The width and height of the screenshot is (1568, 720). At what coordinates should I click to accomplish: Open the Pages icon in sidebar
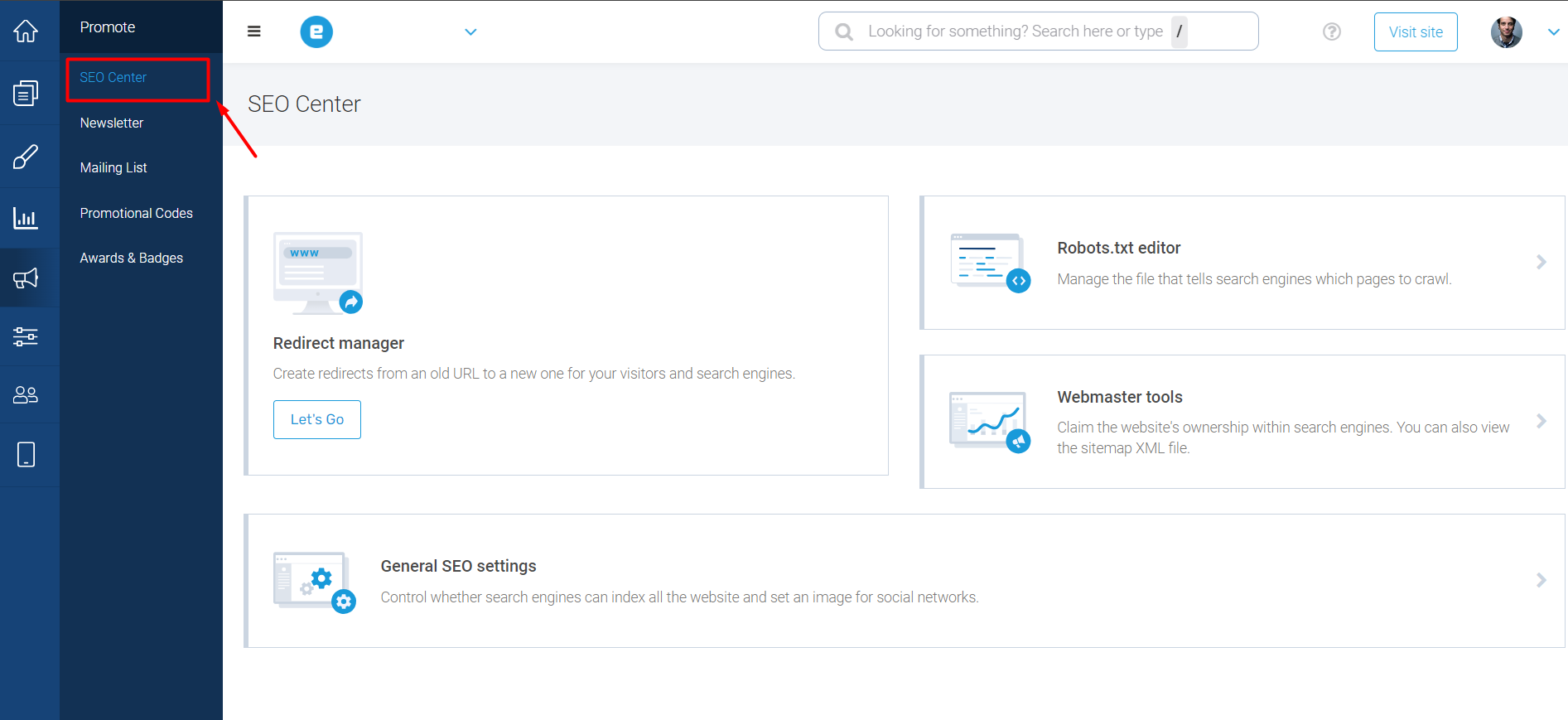(26, 93)
